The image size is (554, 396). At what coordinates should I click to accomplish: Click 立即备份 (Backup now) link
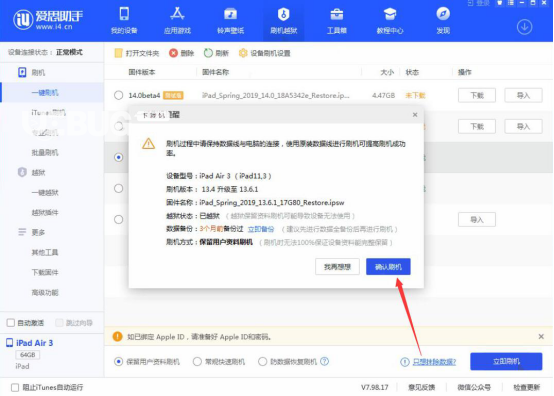pyautogui.click(x=261, y=229)
